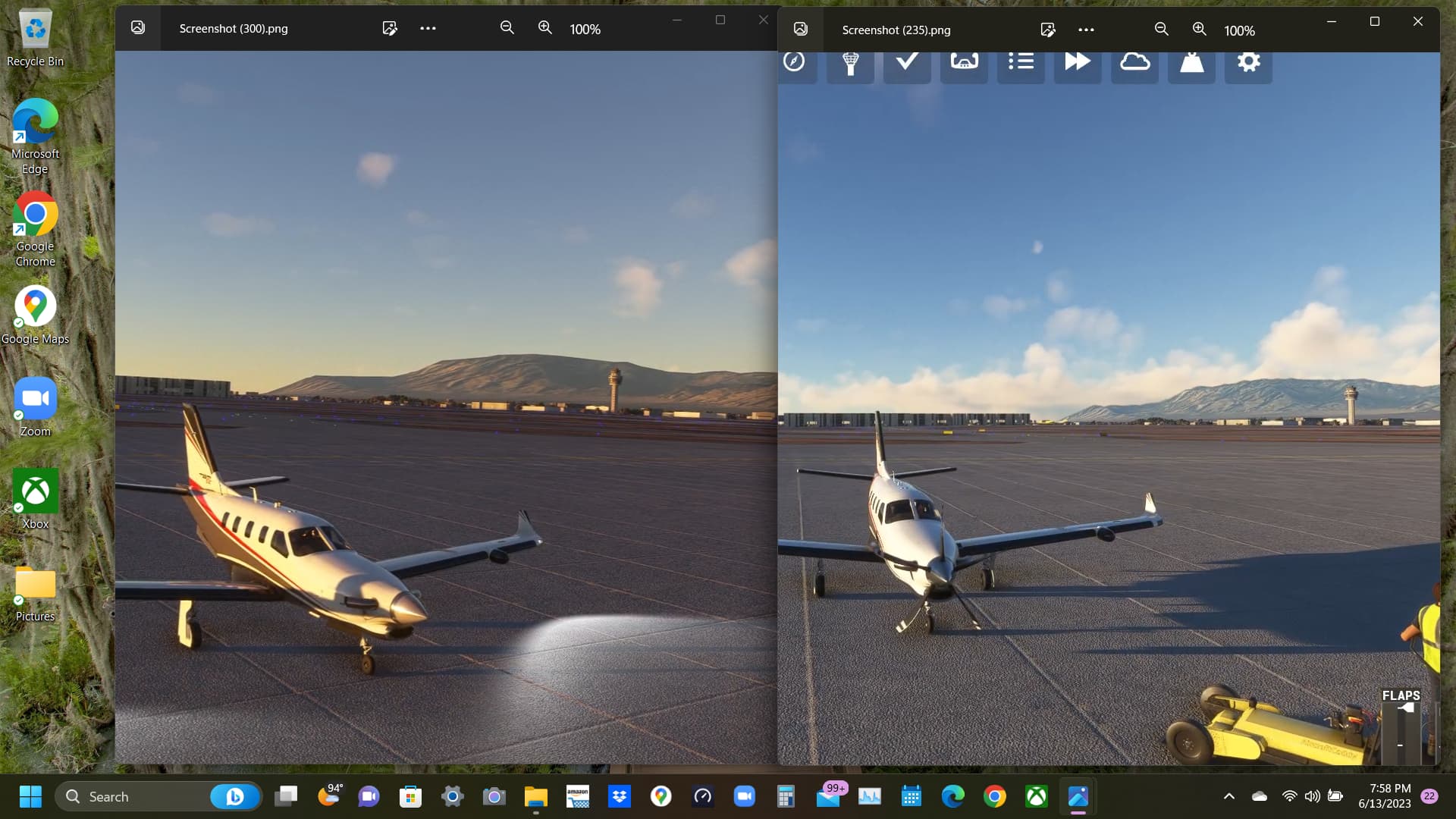Open the volume control in system tray
The image size is (1456, 819).
click(1312, 796)
